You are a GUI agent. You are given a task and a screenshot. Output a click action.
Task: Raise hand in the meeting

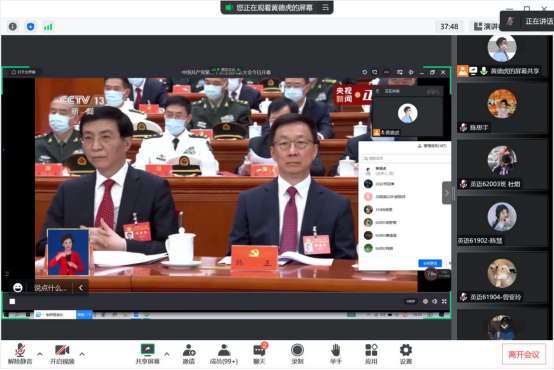click(x=335, y=353)
